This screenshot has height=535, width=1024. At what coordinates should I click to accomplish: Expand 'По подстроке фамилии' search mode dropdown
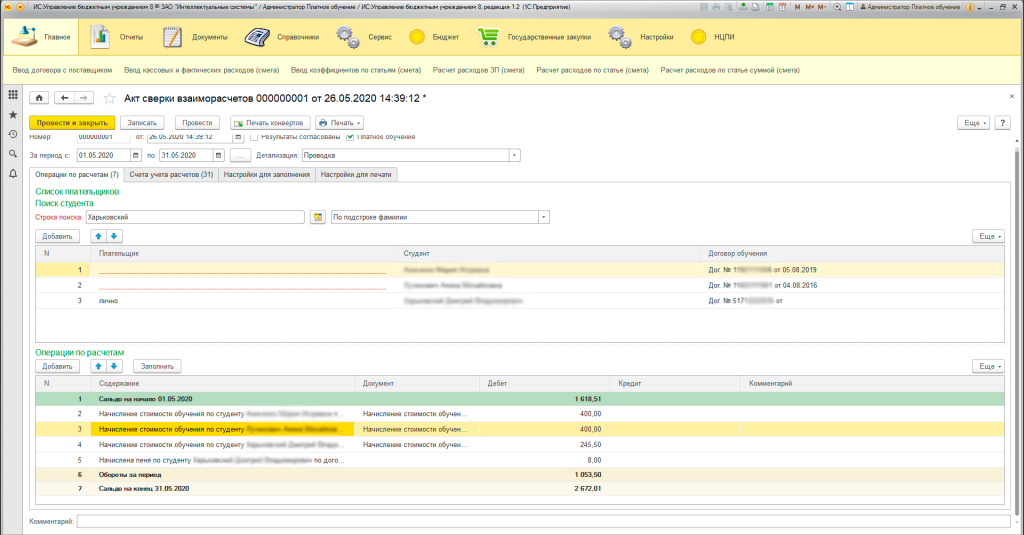pyautogui.click(x=543, y=216)
